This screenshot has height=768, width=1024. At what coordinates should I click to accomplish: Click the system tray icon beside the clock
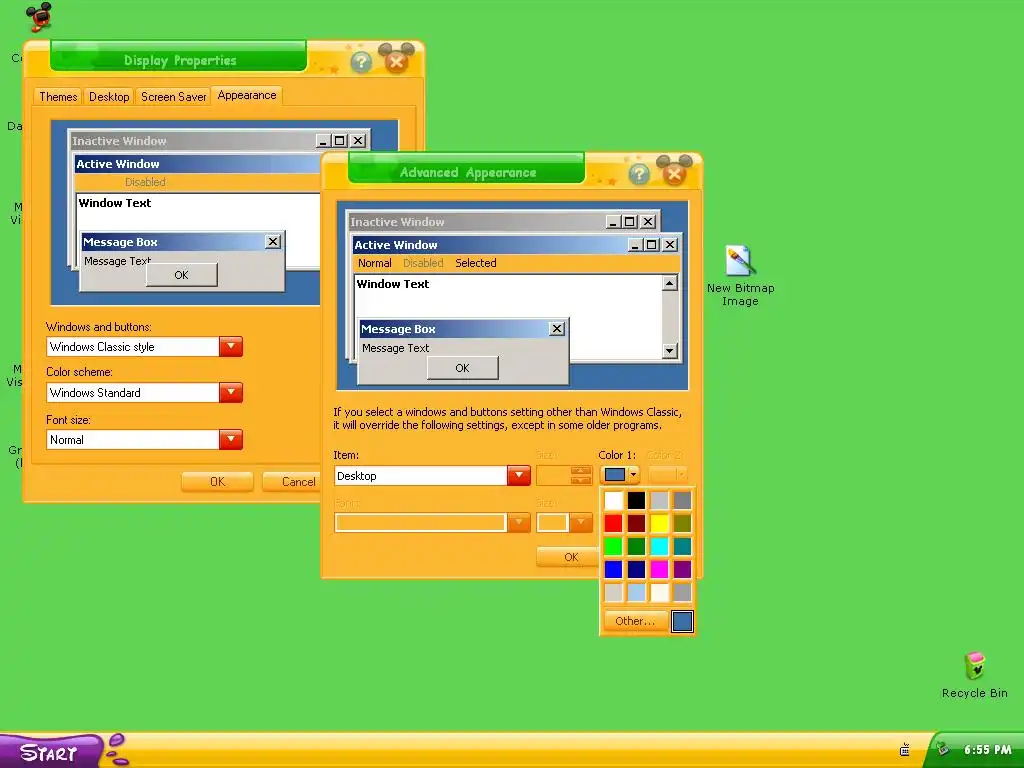click(x=942, y=749)
